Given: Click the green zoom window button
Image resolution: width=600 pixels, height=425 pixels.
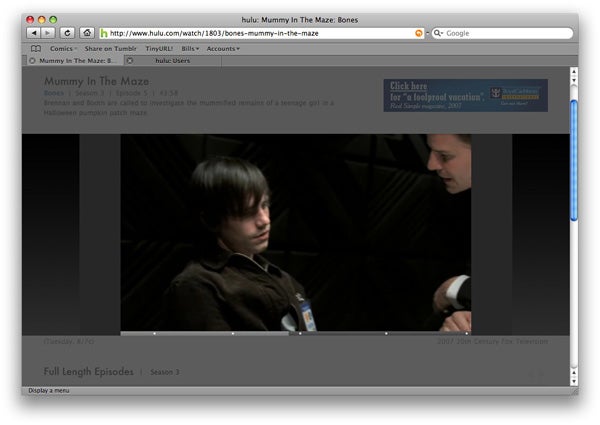Looking at the screenshot, I should pyautogui.click(x=53, y=20).
